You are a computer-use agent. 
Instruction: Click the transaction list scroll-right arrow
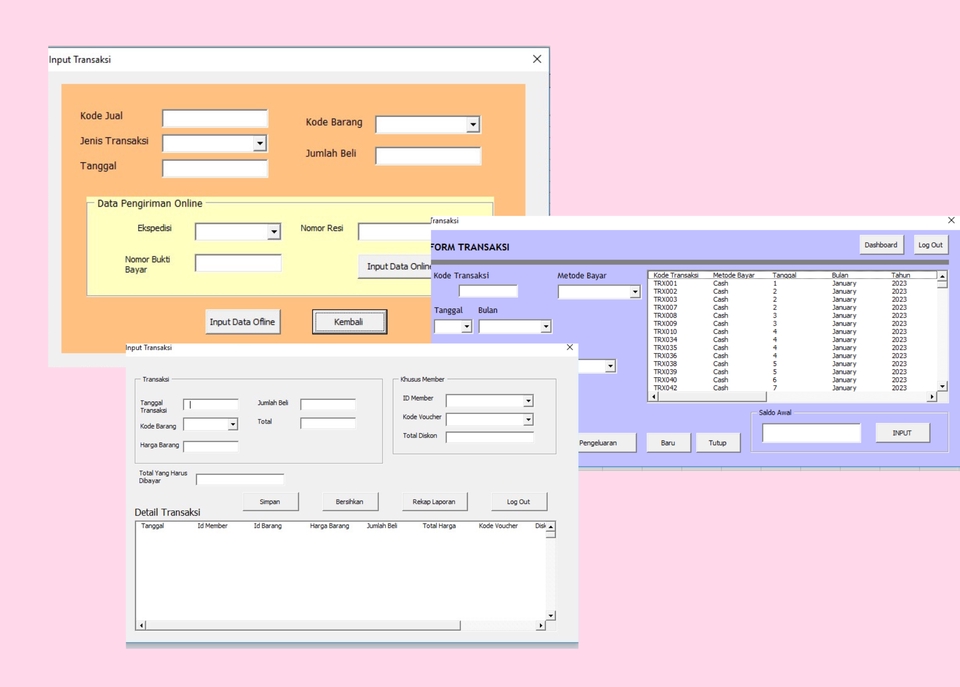931,397
